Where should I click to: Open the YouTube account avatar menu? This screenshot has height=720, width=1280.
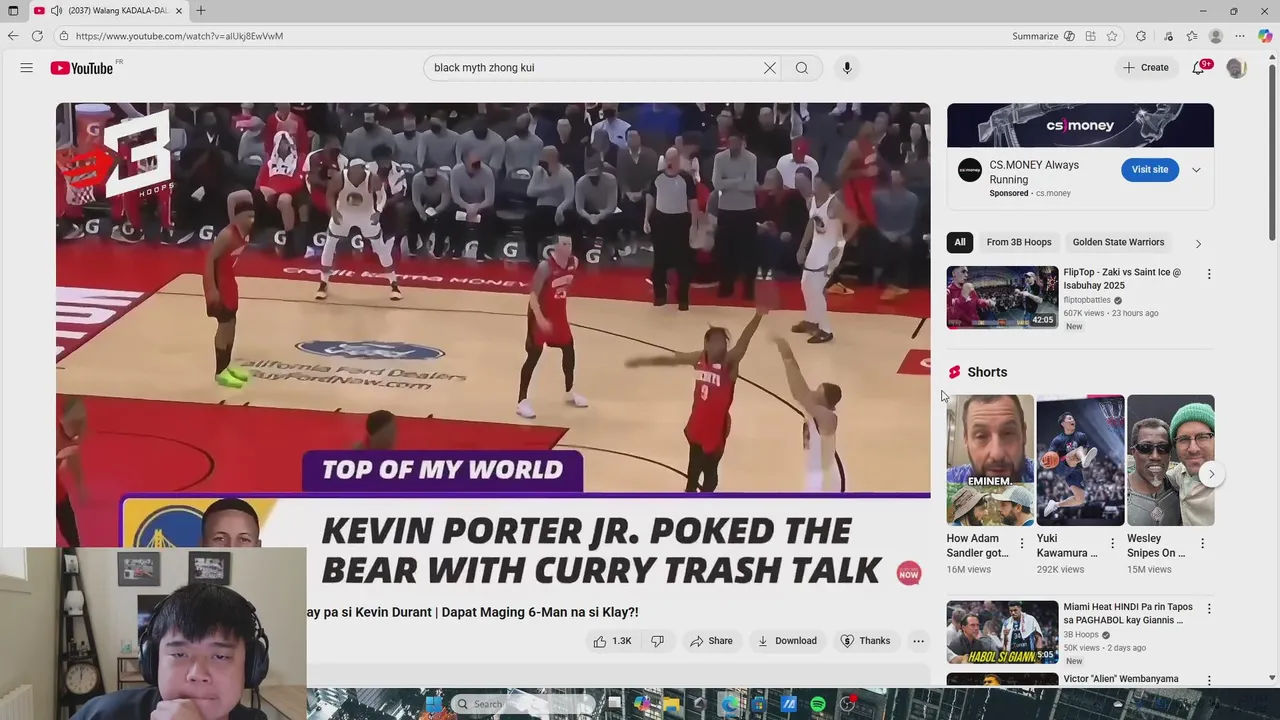point(1237,68)
